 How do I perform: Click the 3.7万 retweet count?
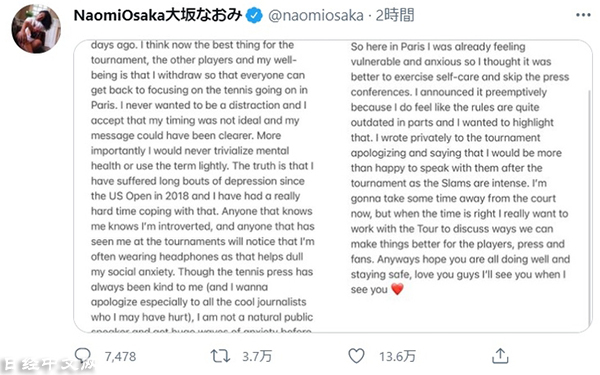pyautogui.click(x=257, y=357)
